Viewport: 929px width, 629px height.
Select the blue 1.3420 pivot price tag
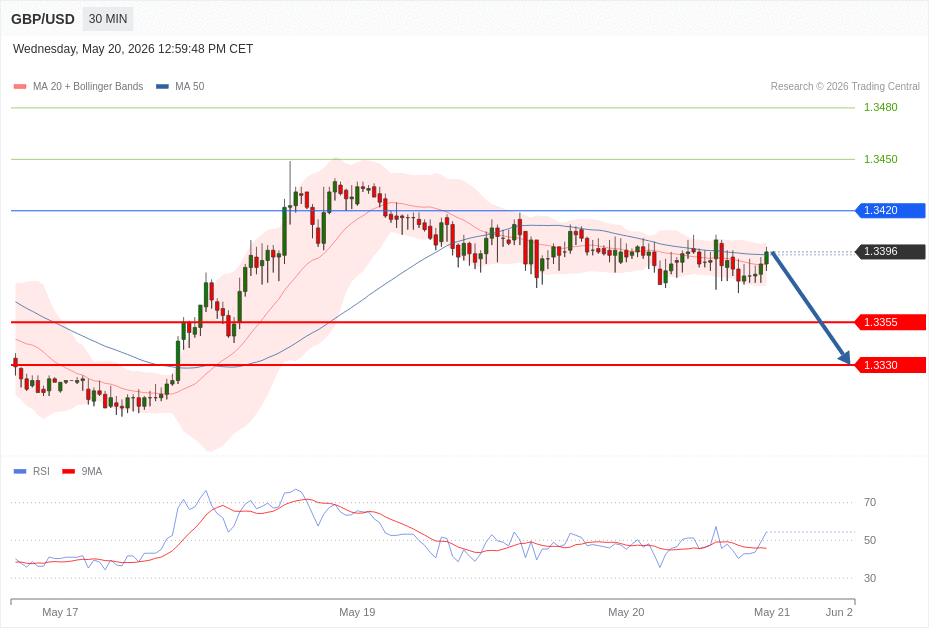click(890, 210)
